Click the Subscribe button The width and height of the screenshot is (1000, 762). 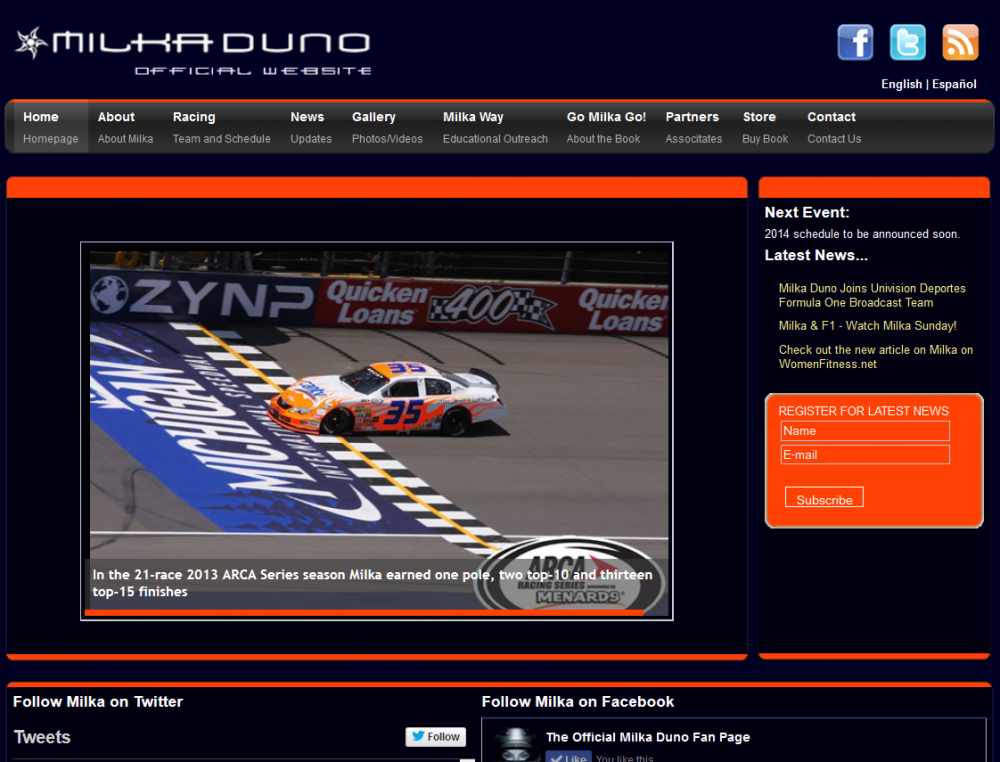point(824,497)
